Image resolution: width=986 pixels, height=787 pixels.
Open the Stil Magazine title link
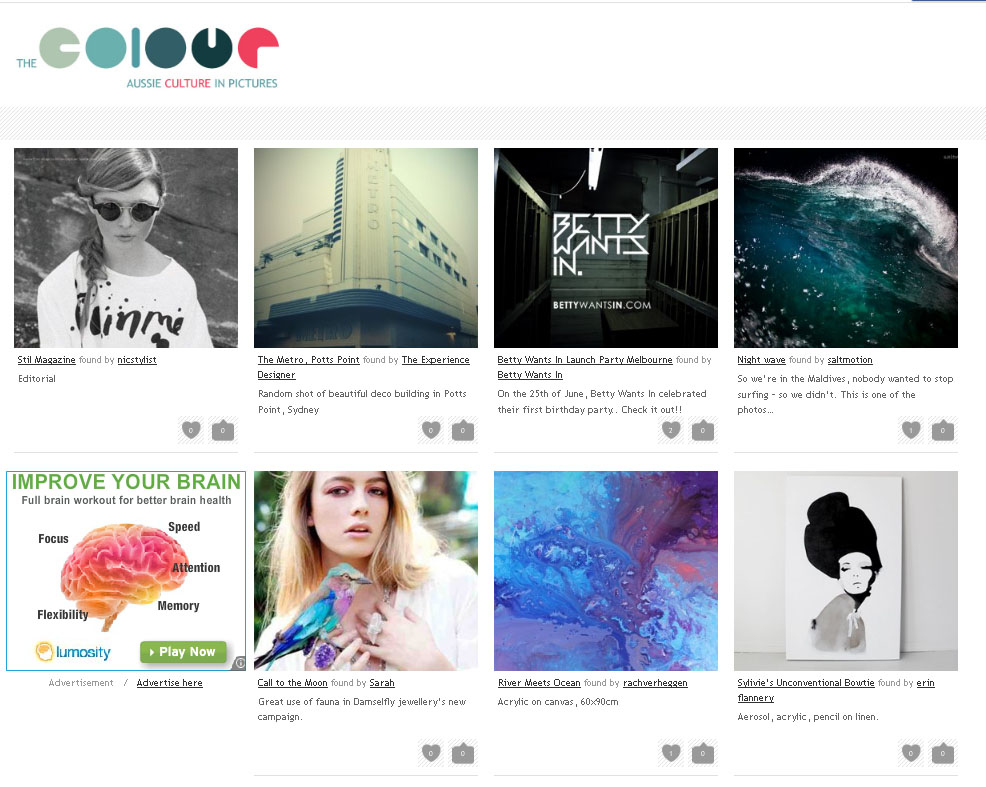coord(47,360)
